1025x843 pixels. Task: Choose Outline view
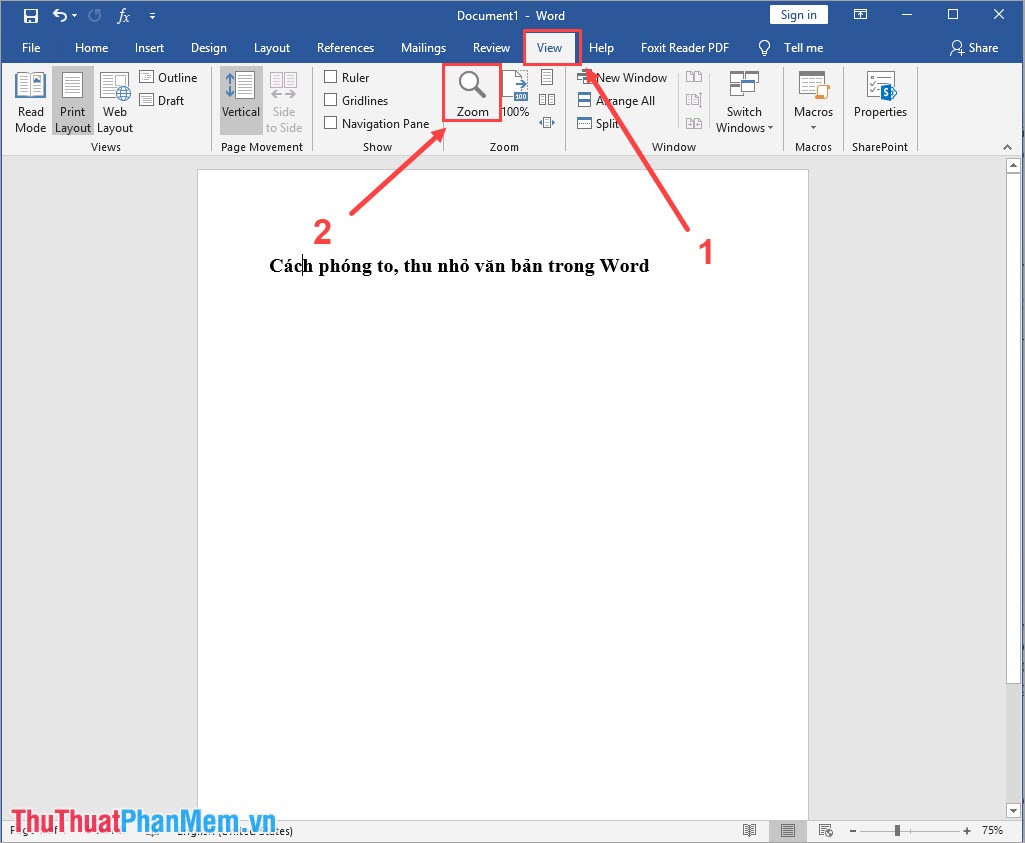tap(169, 78)
